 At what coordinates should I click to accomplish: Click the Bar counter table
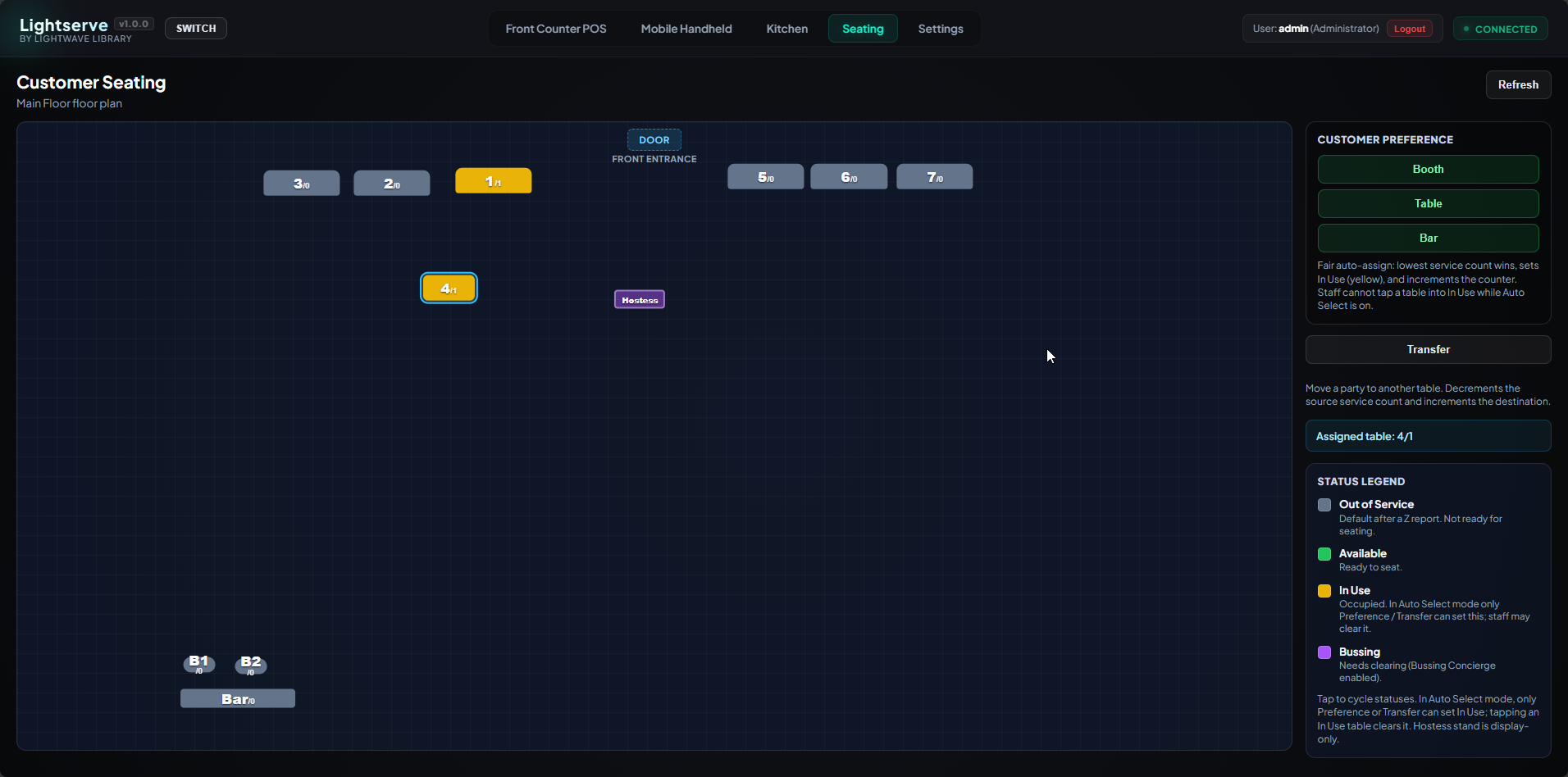(x=238, y=699)
